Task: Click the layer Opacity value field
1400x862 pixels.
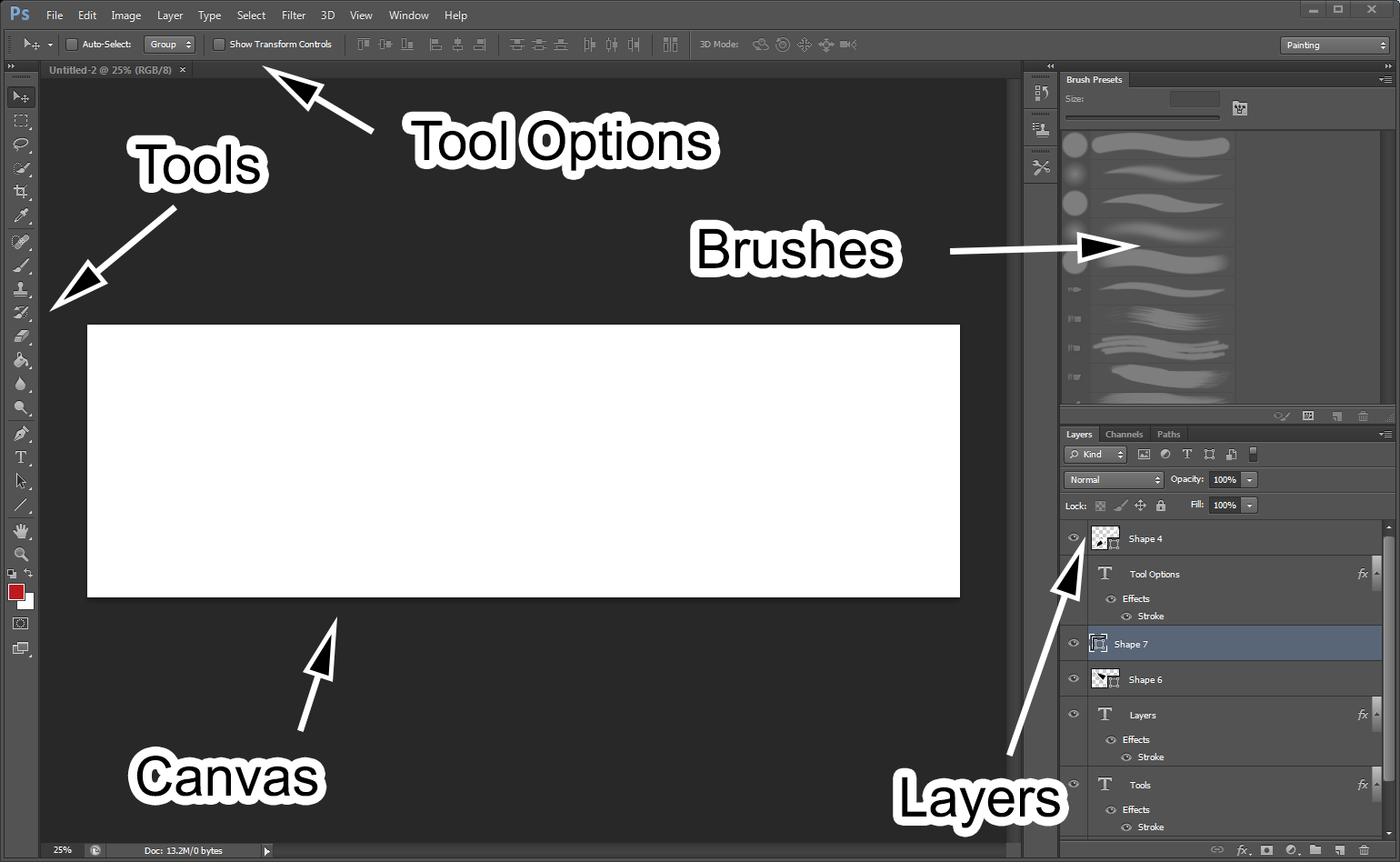Action: pos(1225,480)
